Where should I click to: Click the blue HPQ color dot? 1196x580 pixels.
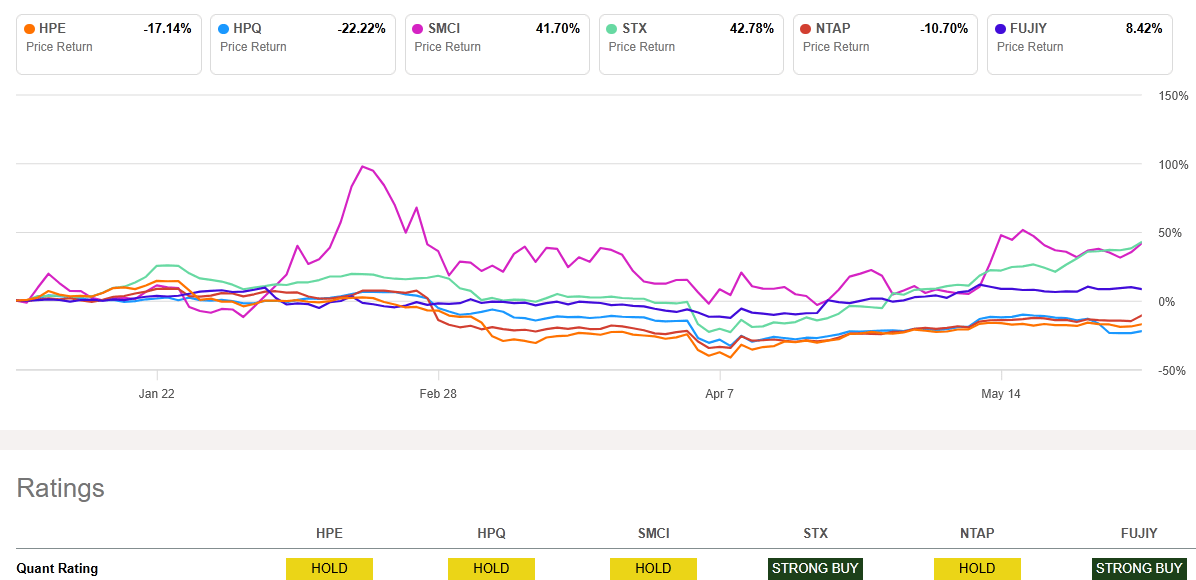[x=224, y=29]
